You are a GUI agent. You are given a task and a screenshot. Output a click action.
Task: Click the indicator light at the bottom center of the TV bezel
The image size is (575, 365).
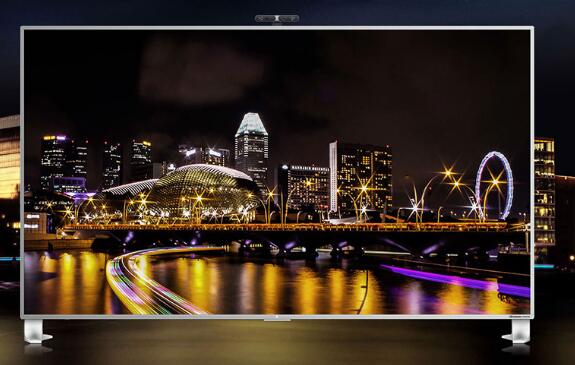coord(277,316)
